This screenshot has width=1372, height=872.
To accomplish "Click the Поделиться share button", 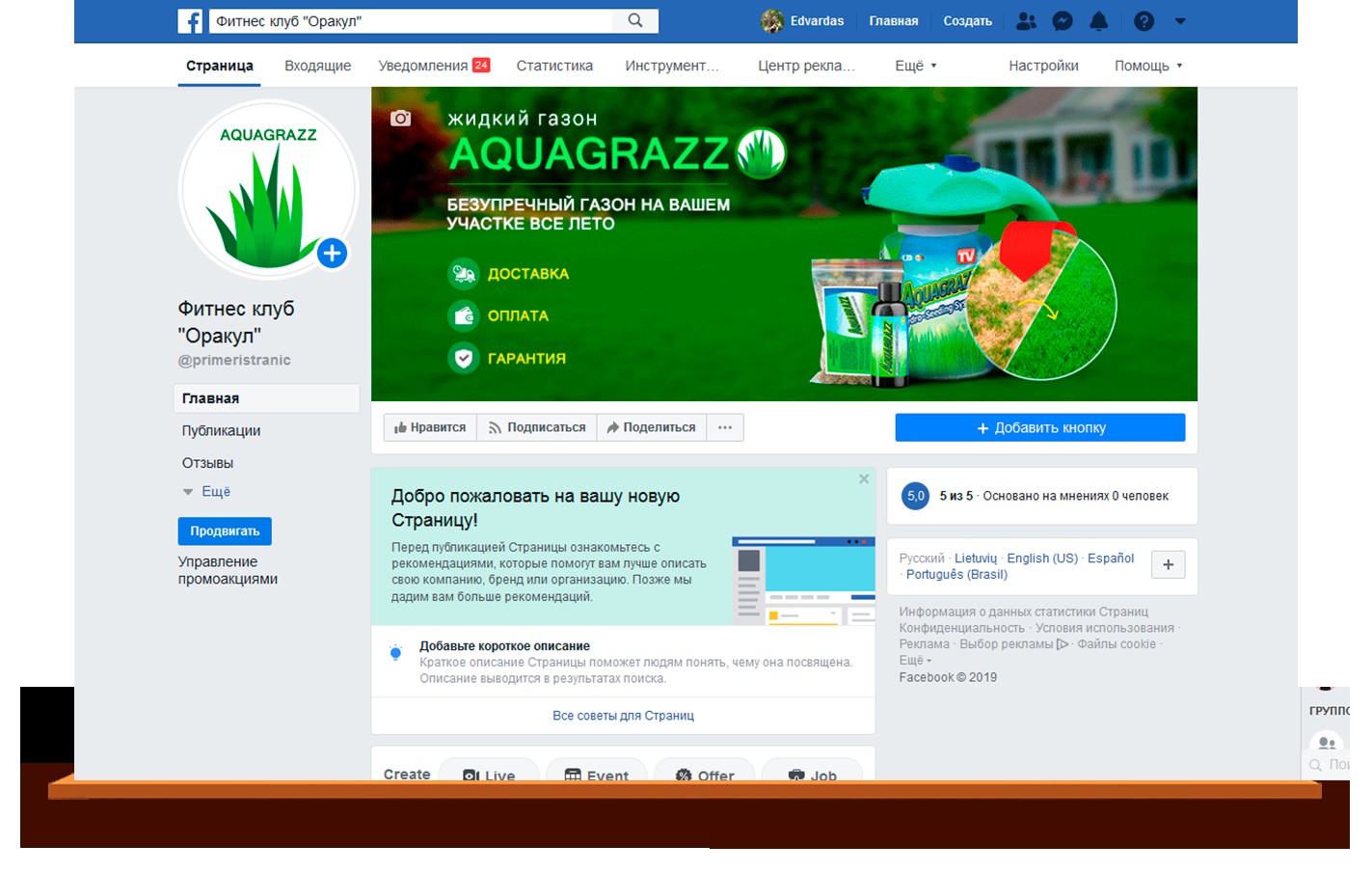I will click(x=652, y=427).
